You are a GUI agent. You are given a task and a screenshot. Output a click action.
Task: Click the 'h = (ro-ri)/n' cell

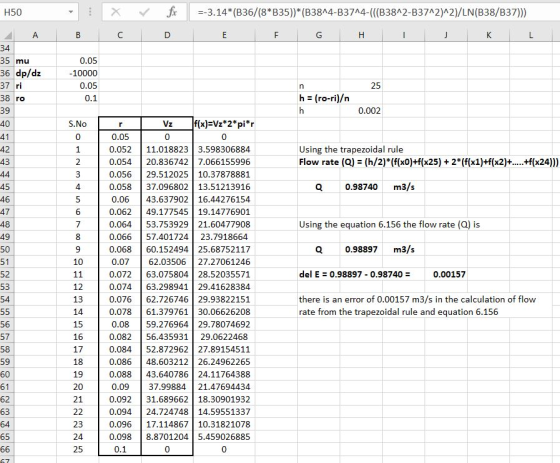[x=324, y=98]
